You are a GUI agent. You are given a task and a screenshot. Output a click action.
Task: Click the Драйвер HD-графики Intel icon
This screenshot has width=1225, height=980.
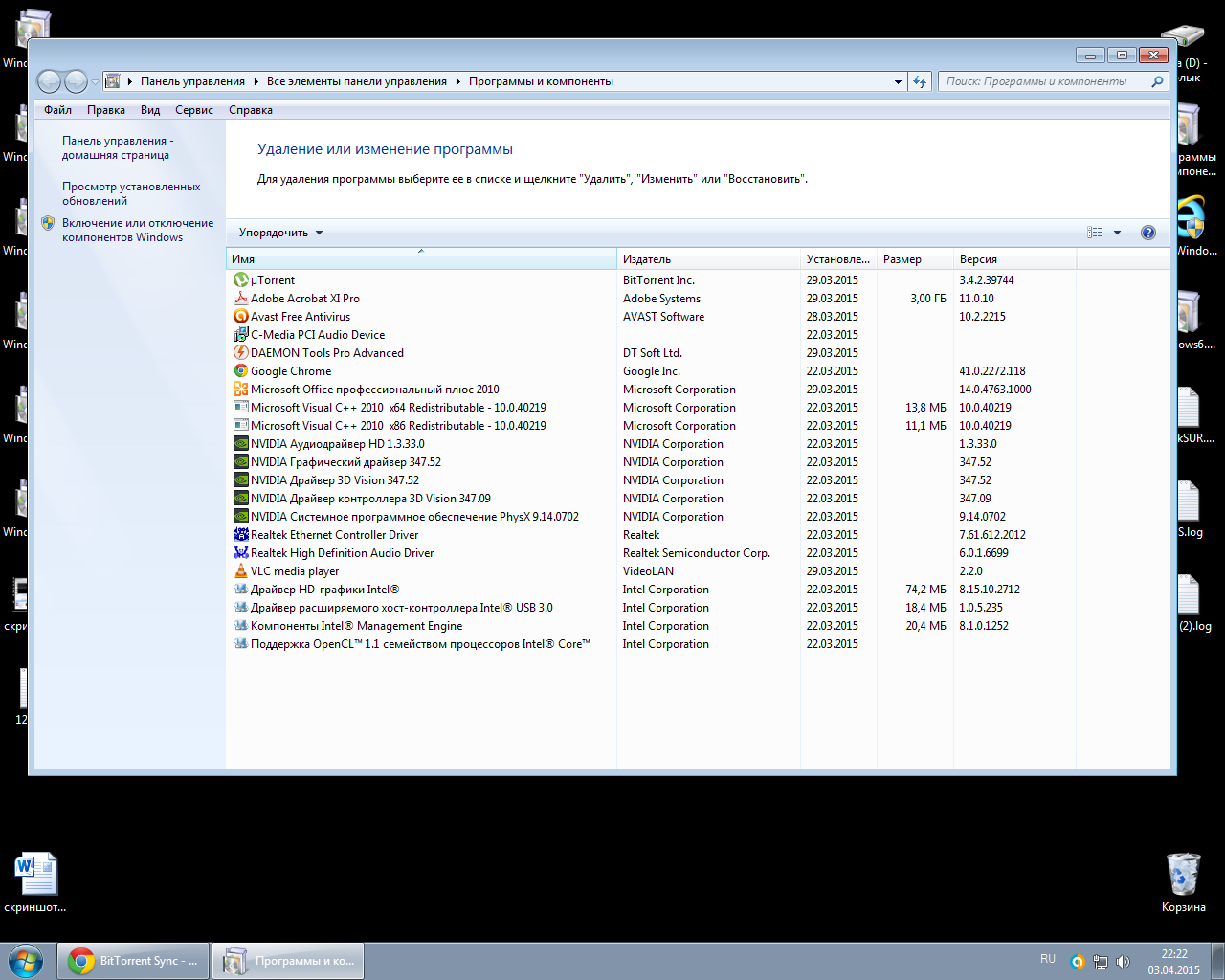[x=241, y=590]
